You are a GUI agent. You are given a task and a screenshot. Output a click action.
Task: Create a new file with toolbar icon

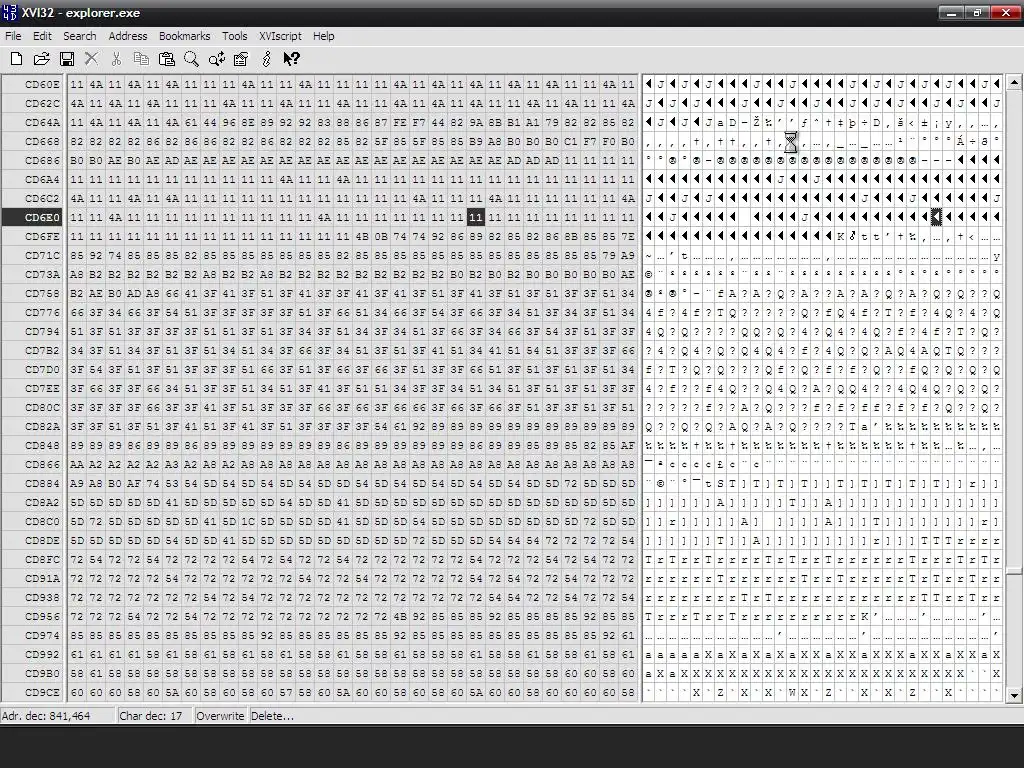(x=16, y=59)
